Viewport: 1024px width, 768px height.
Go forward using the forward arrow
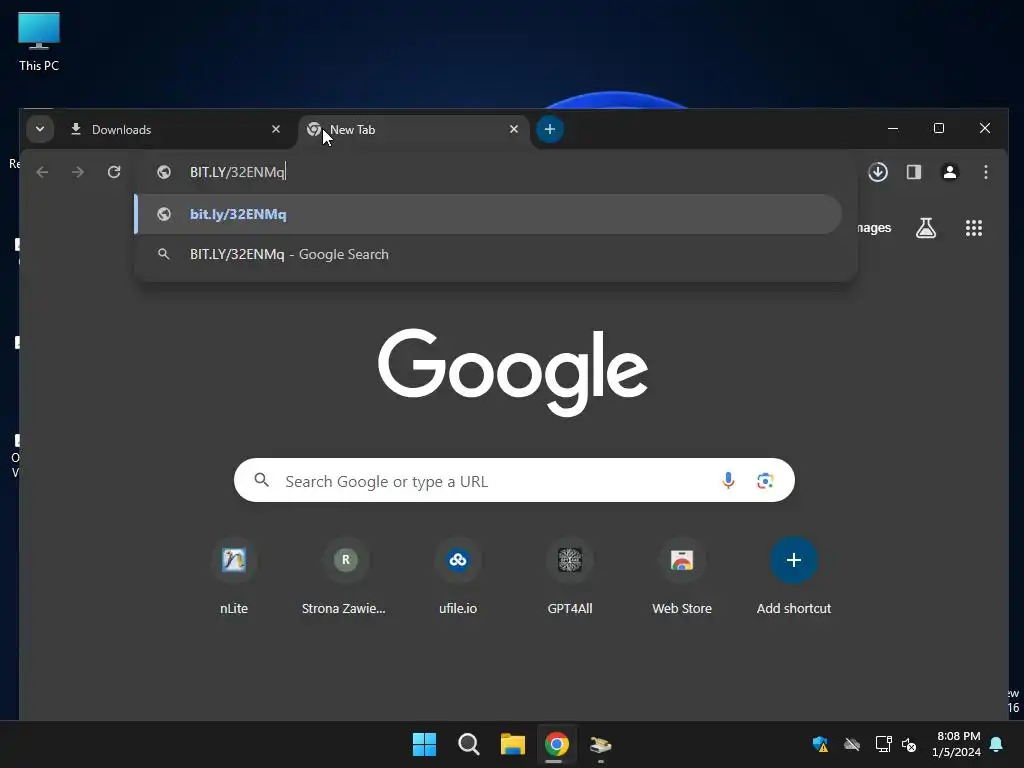[x=78, y=172]
